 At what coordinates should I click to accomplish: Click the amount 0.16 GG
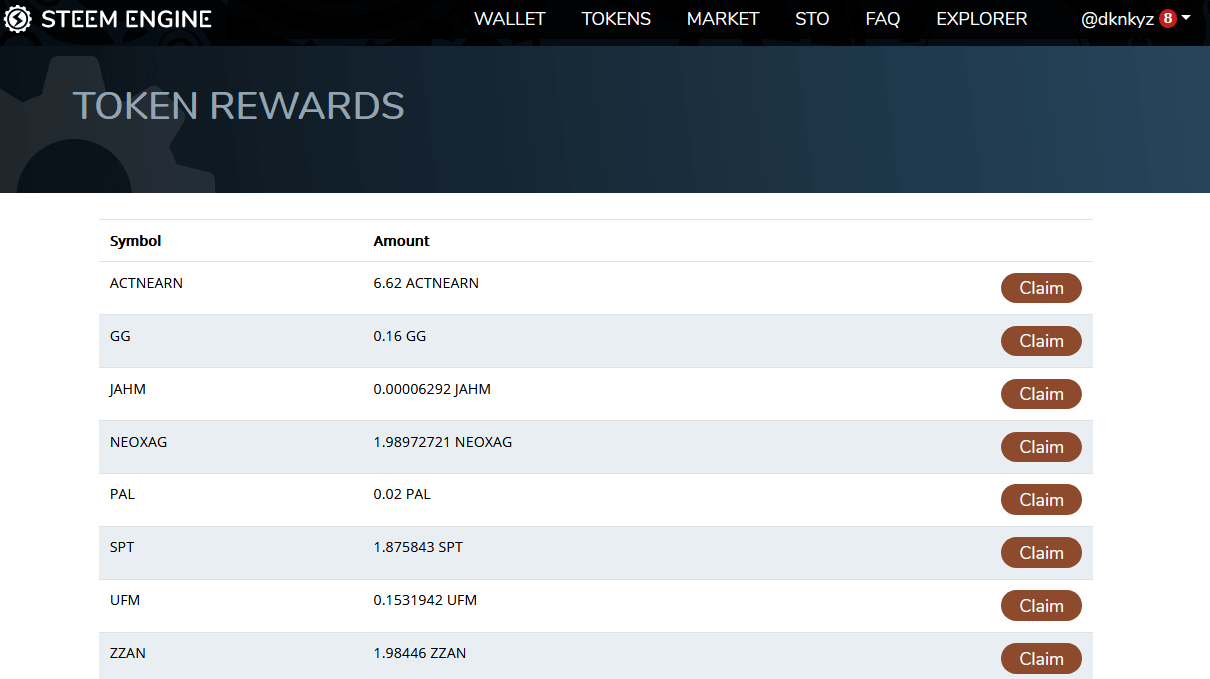[400, 336]
